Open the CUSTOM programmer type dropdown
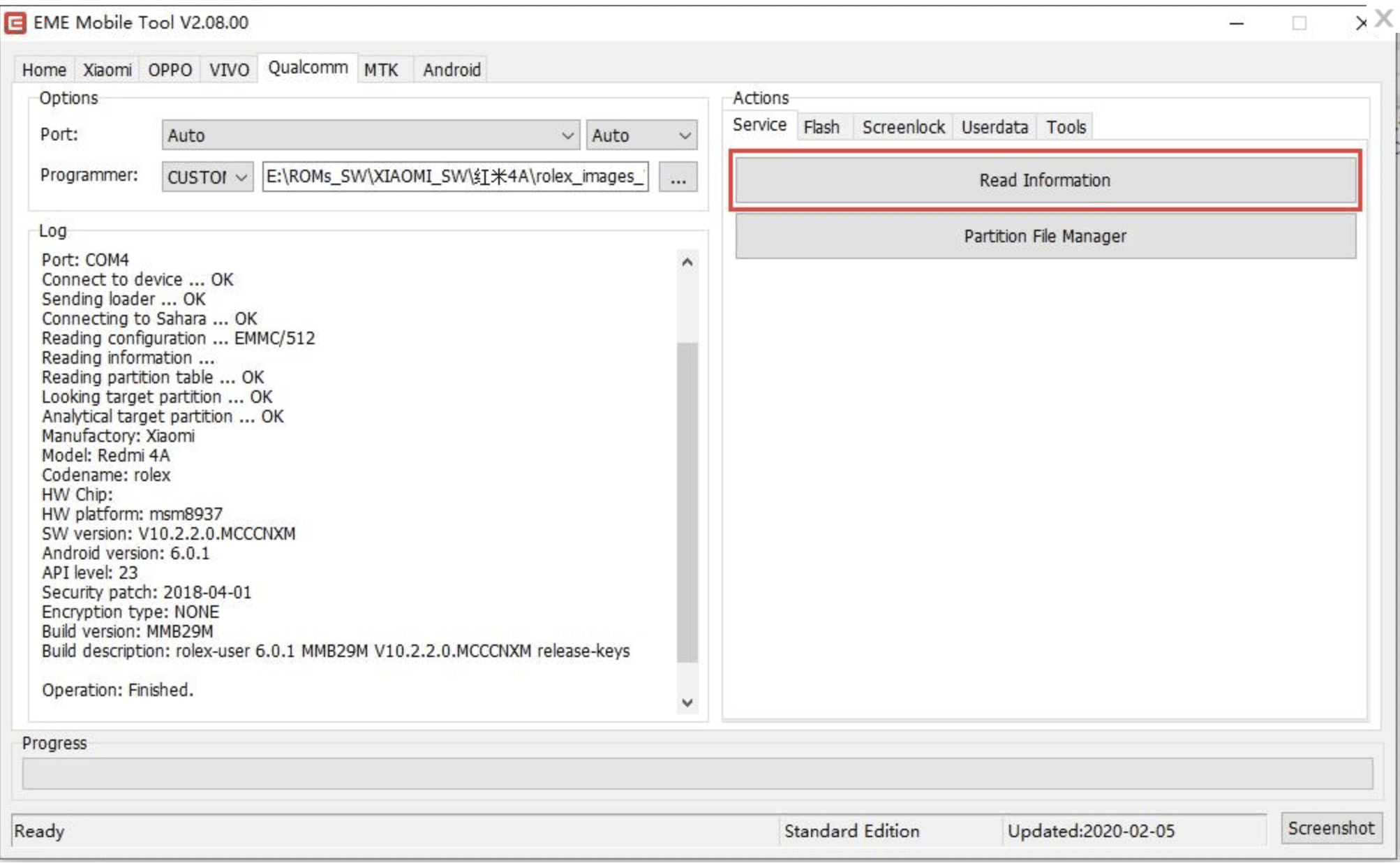The image size is (1400, 863). point(207,177)
